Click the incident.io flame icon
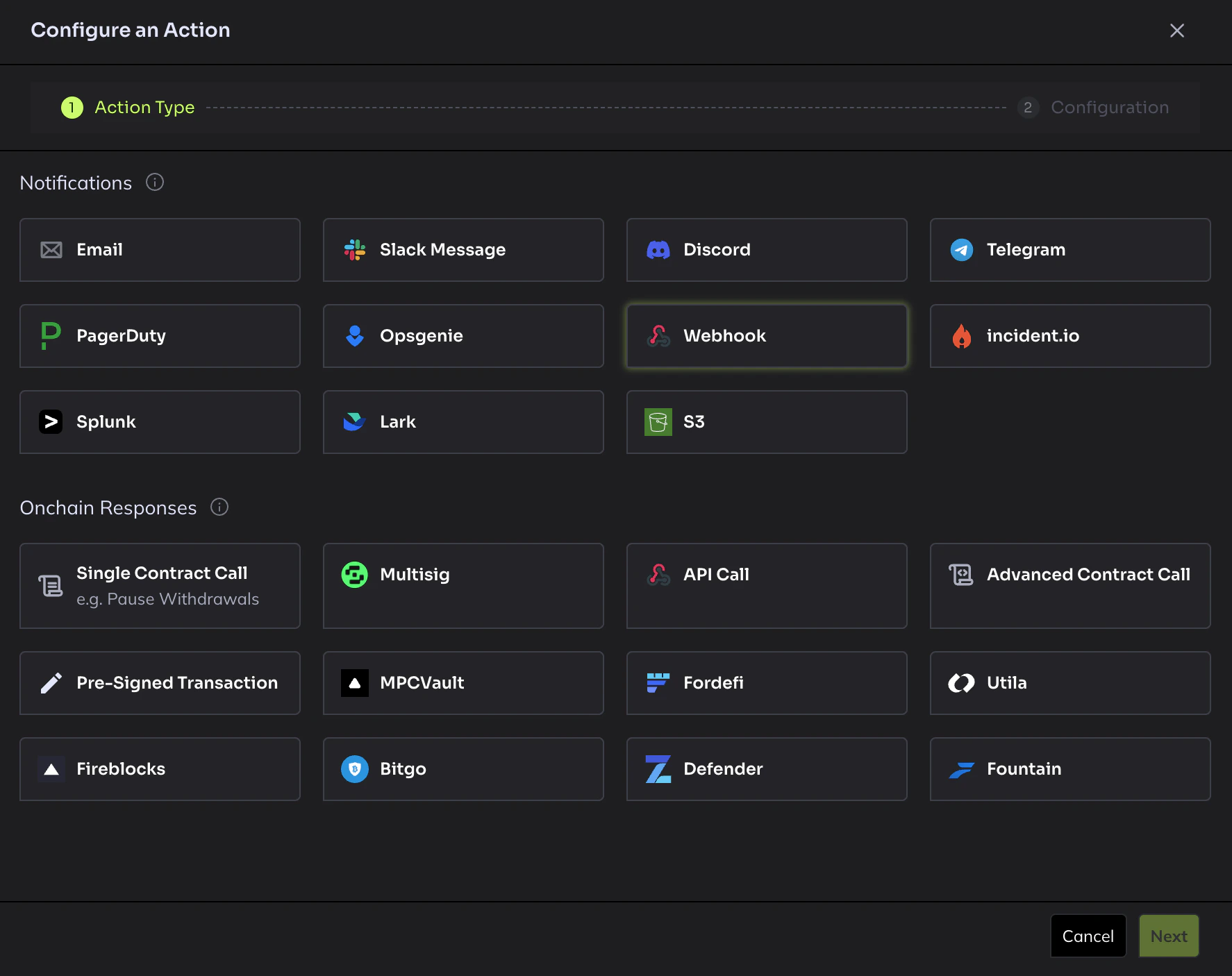The width and height of the screenshot is (1232, 976). 962,336
